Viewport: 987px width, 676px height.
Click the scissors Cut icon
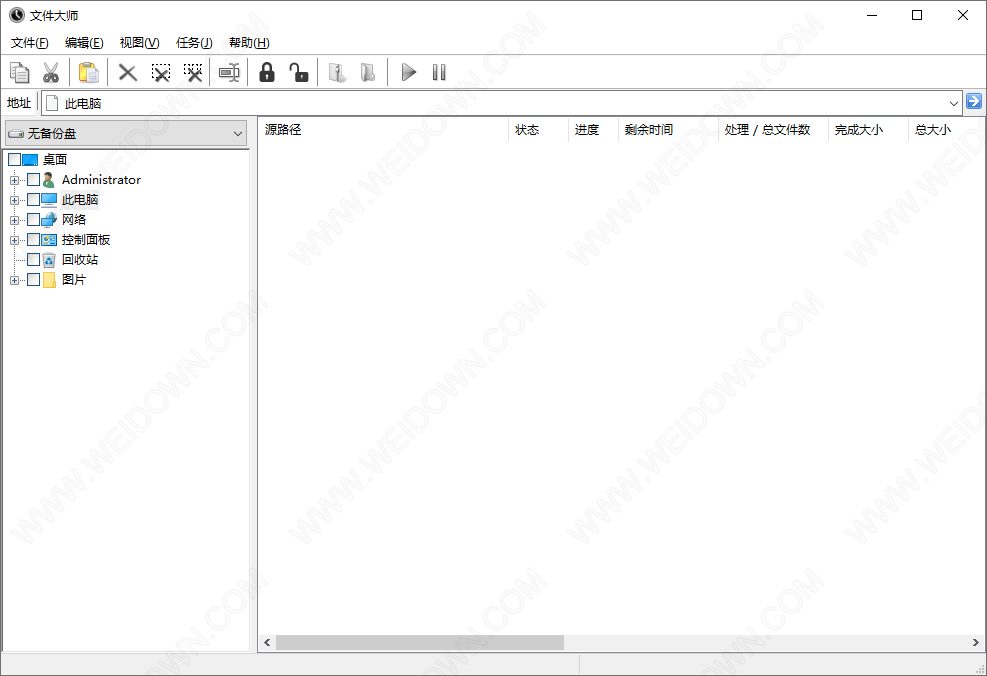coord(51,72)
